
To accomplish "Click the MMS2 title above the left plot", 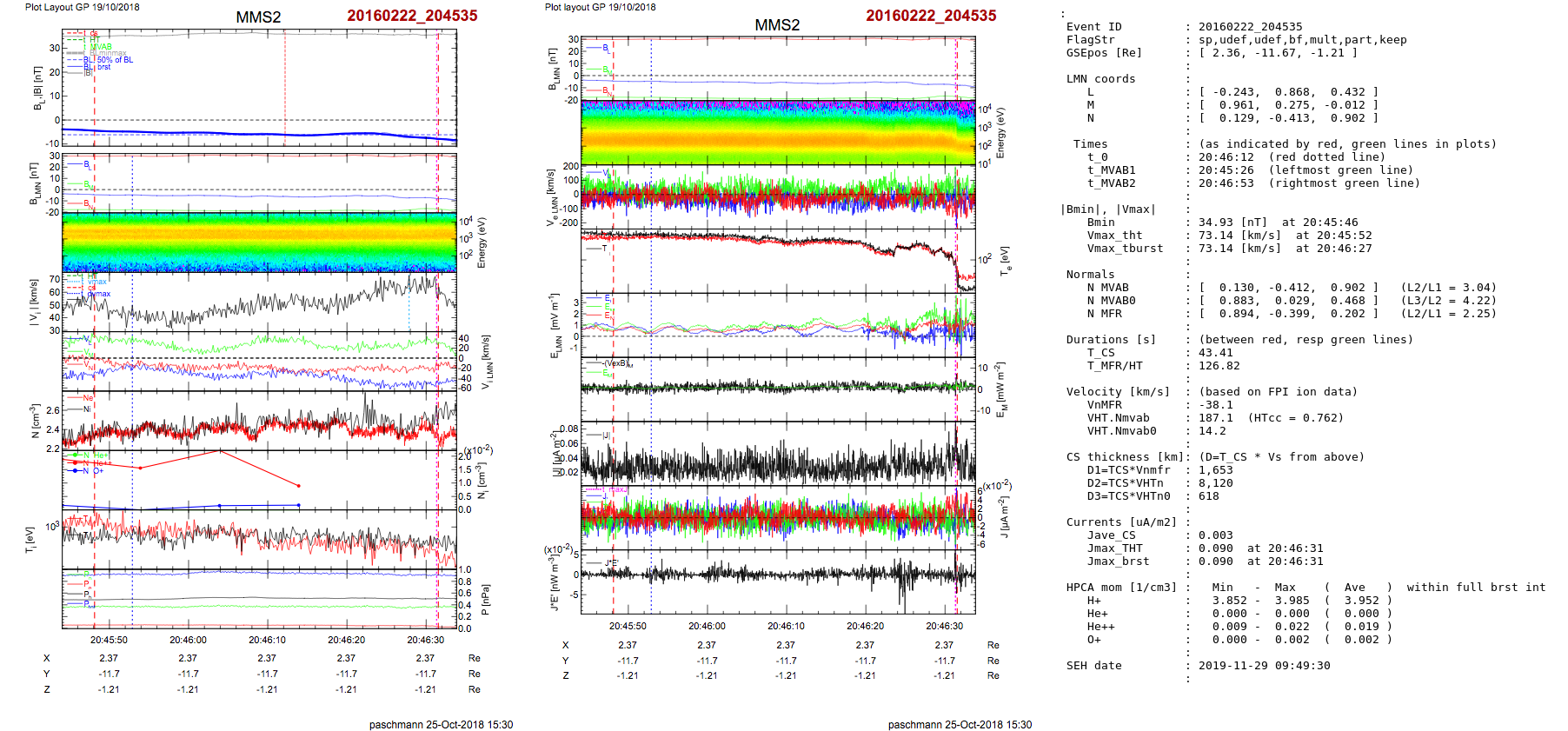I will point(258,17).
